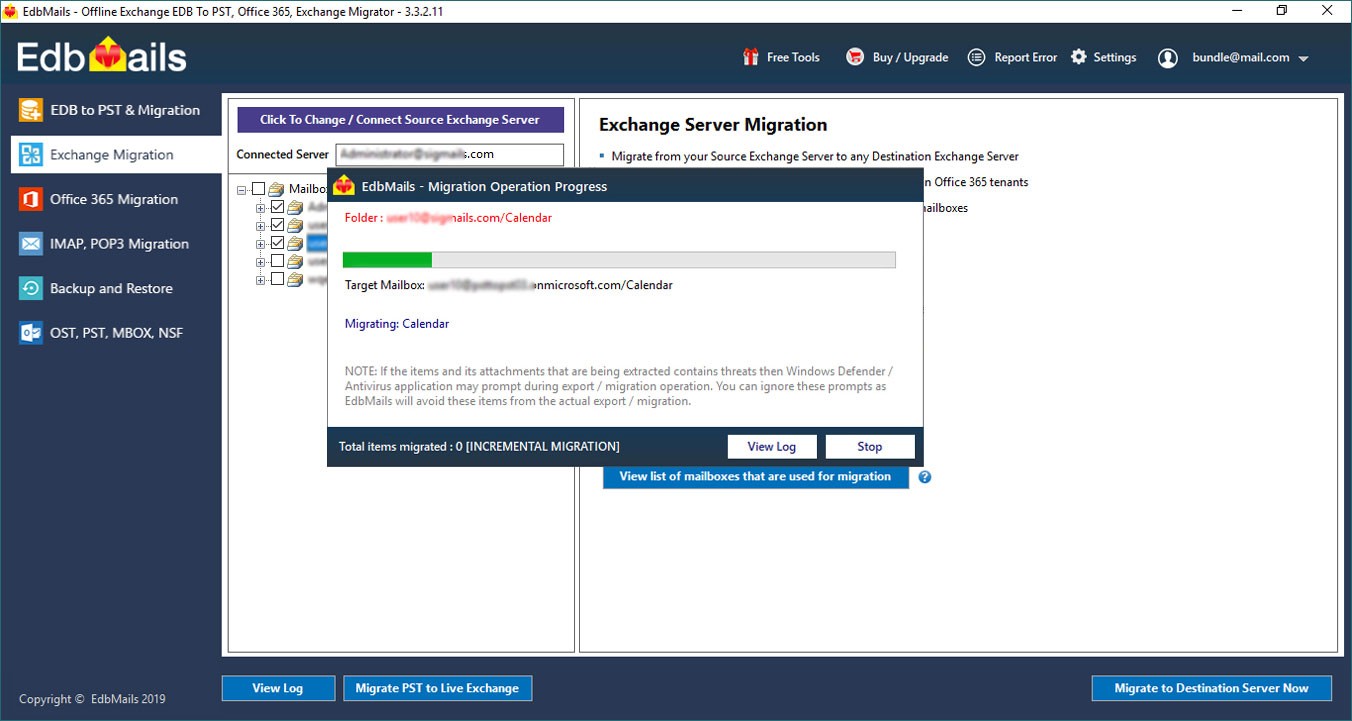This screenshot has width=1352, height=721.
Task: Open EDB to PST & Migration section icon
Action: click(x=31, y=110)
